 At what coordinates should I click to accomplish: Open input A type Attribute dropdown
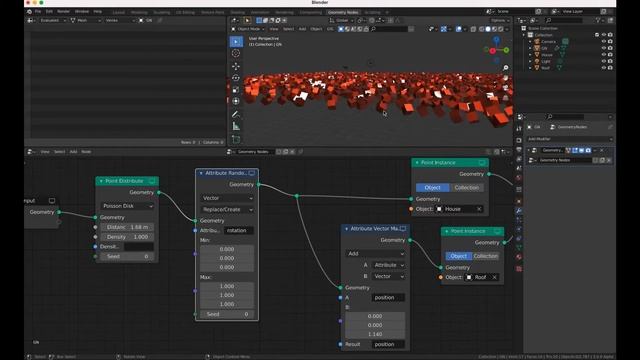point(388,265)
